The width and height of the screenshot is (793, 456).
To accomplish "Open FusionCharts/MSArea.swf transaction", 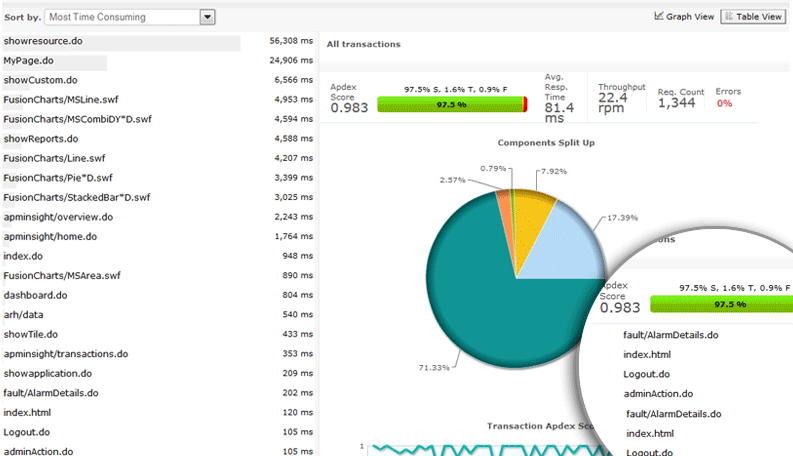I will click(x=62, y=276).
